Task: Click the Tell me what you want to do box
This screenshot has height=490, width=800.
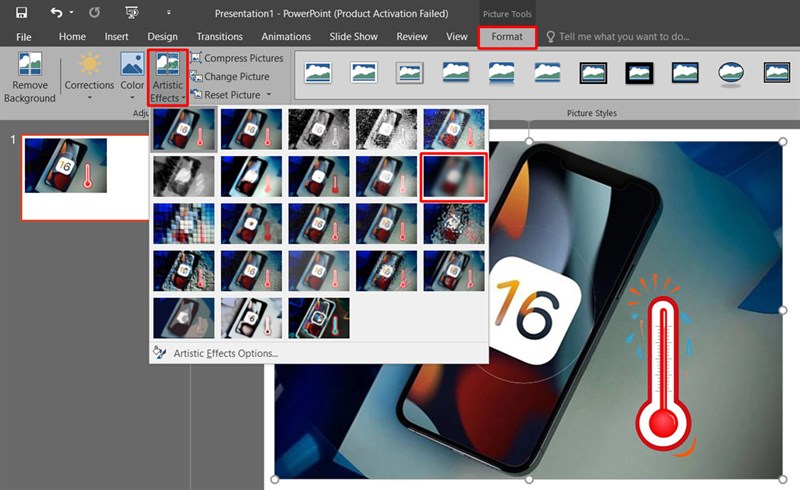Action: pyautogui.click(x=617, y=37)
